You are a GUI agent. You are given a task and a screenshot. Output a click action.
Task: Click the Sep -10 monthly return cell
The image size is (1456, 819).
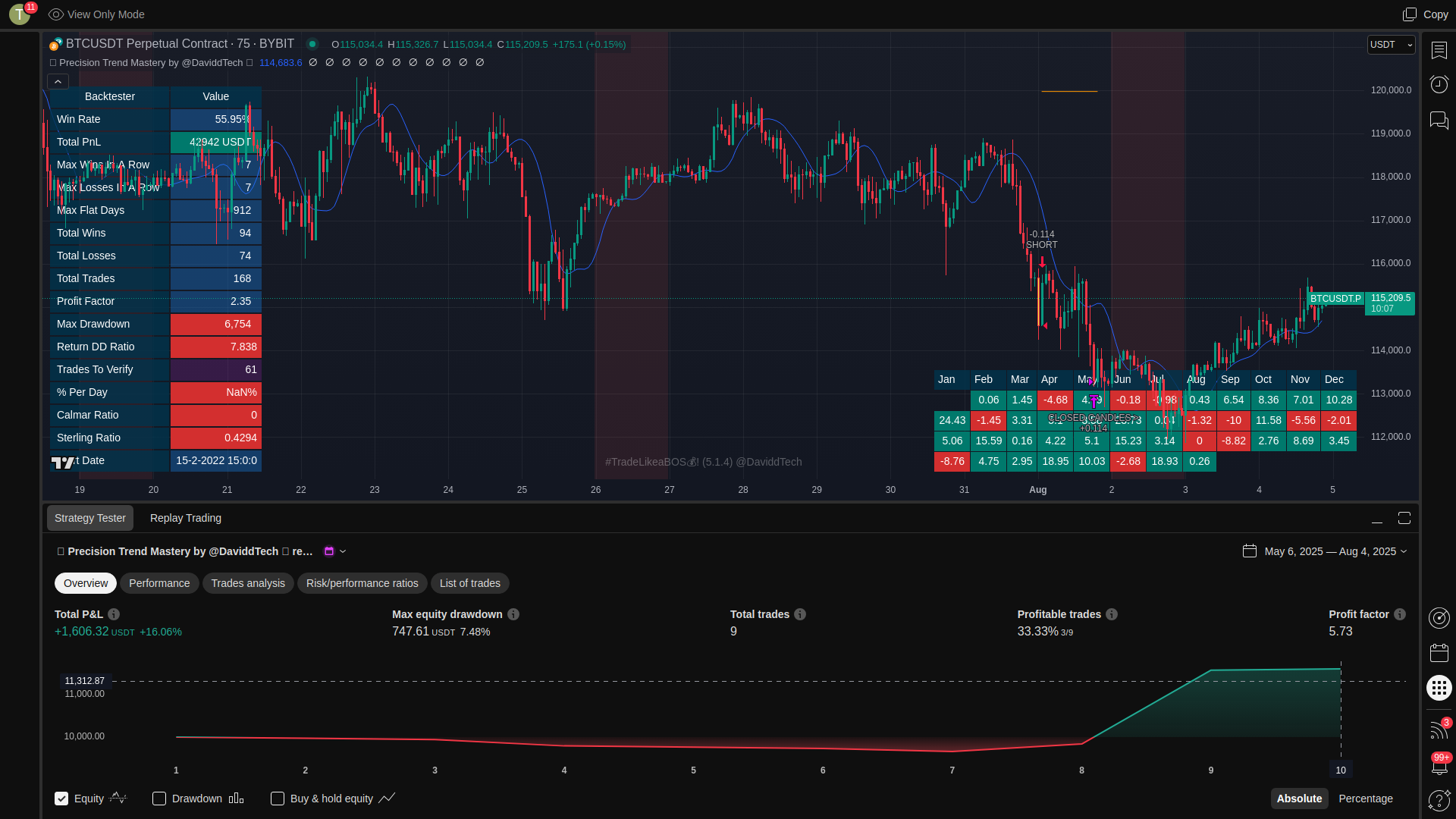click(1234, 420)
